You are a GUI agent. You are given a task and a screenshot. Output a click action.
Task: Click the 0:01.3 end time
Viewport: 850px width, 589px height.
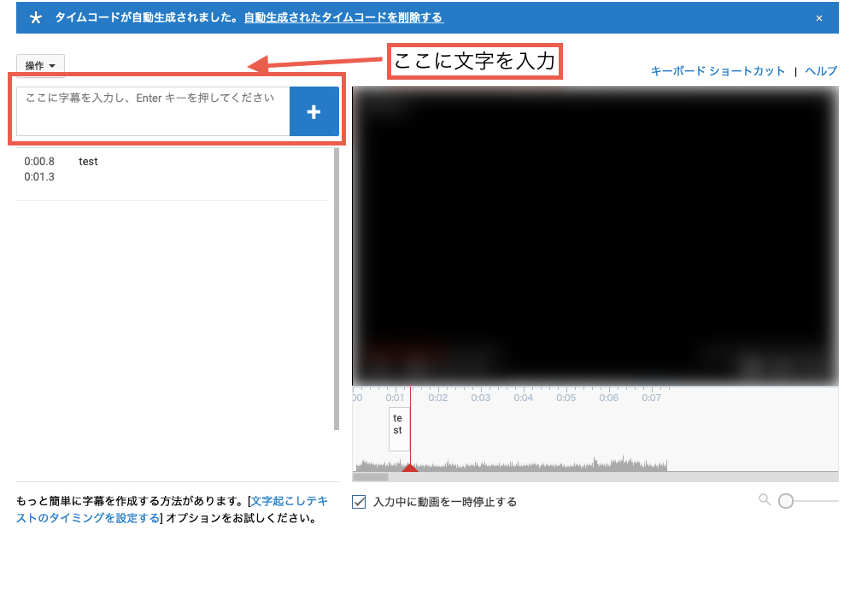coord(40,177)
